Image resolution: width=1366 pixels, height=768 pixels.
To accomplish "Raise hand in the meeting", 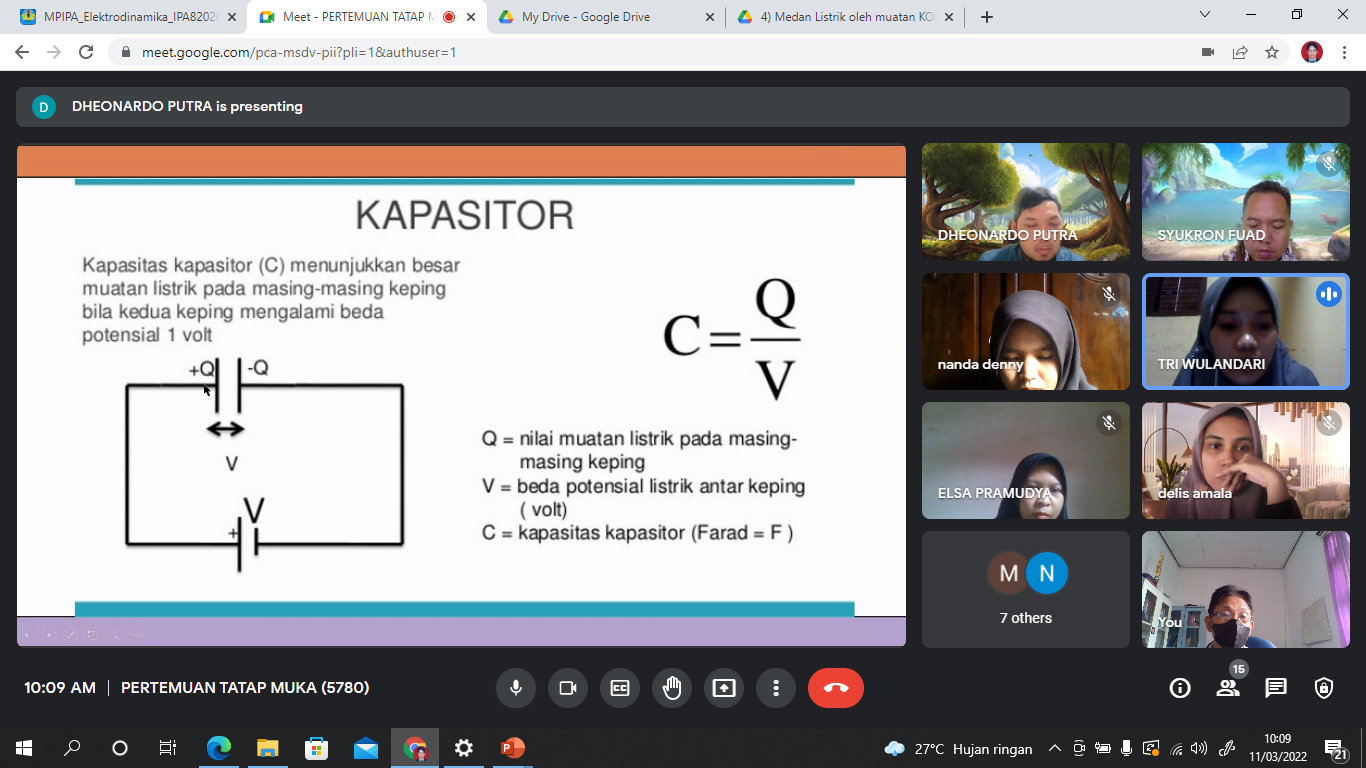I will [672, 688].
